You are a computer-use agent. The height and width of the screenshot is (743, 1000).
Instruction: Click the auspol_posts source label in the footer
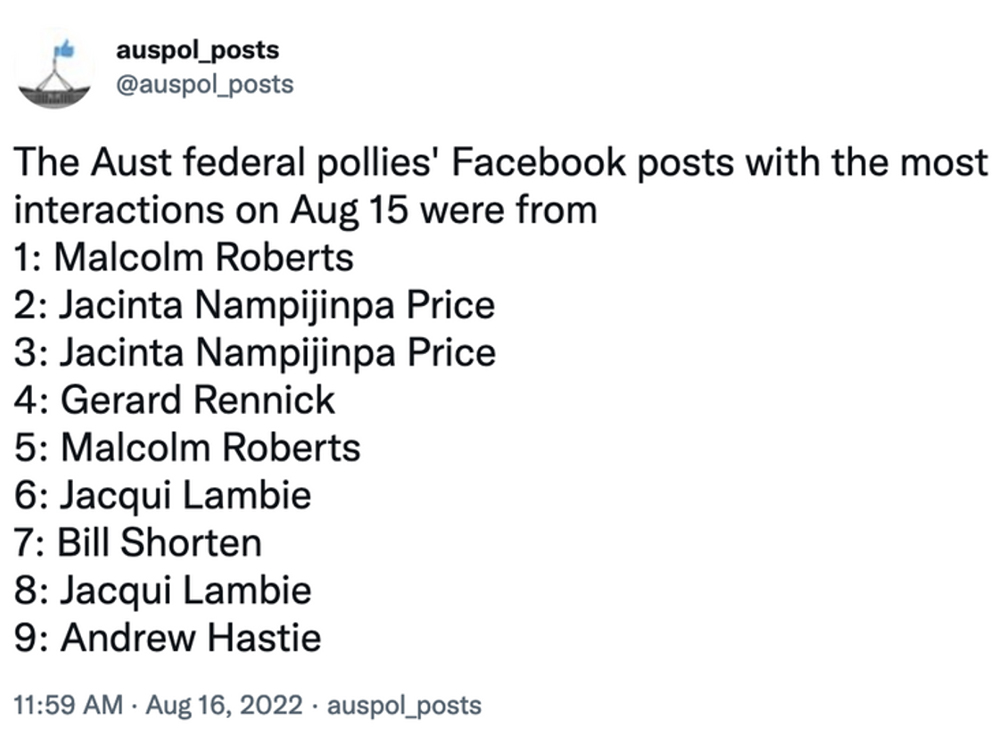tap(404, 706)
